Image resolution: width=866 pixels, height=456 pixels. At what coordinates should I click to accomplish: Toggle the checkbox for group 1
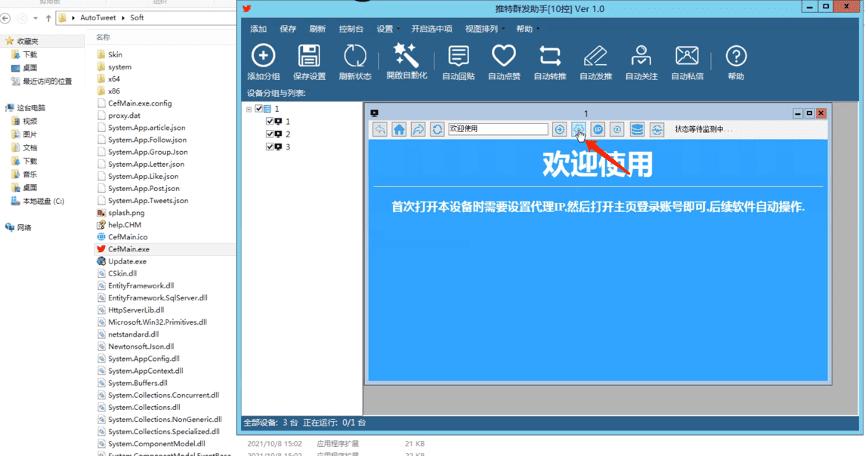pos(258,109)
